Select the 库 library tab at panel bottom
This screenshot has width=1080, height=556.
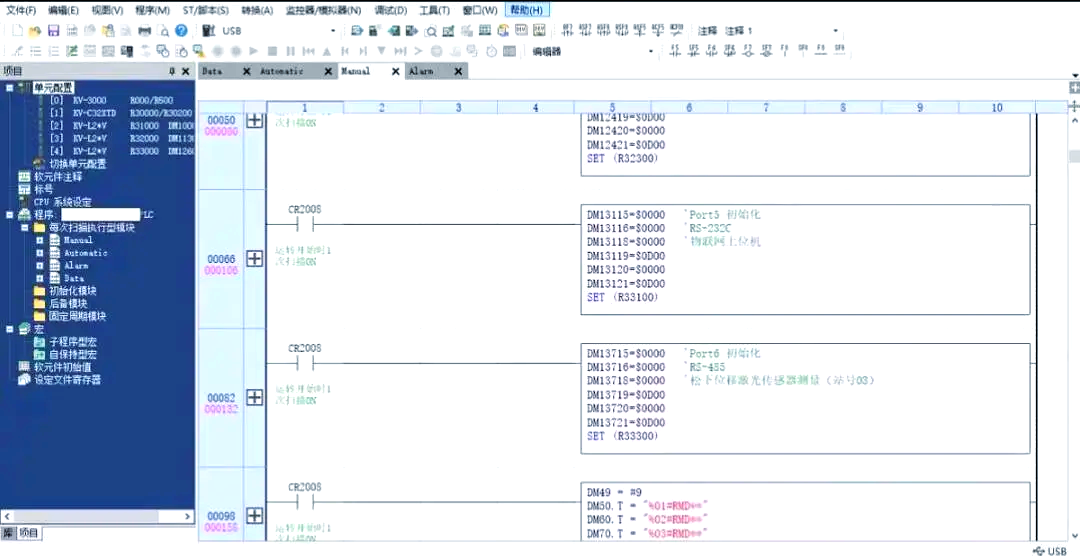8,533
